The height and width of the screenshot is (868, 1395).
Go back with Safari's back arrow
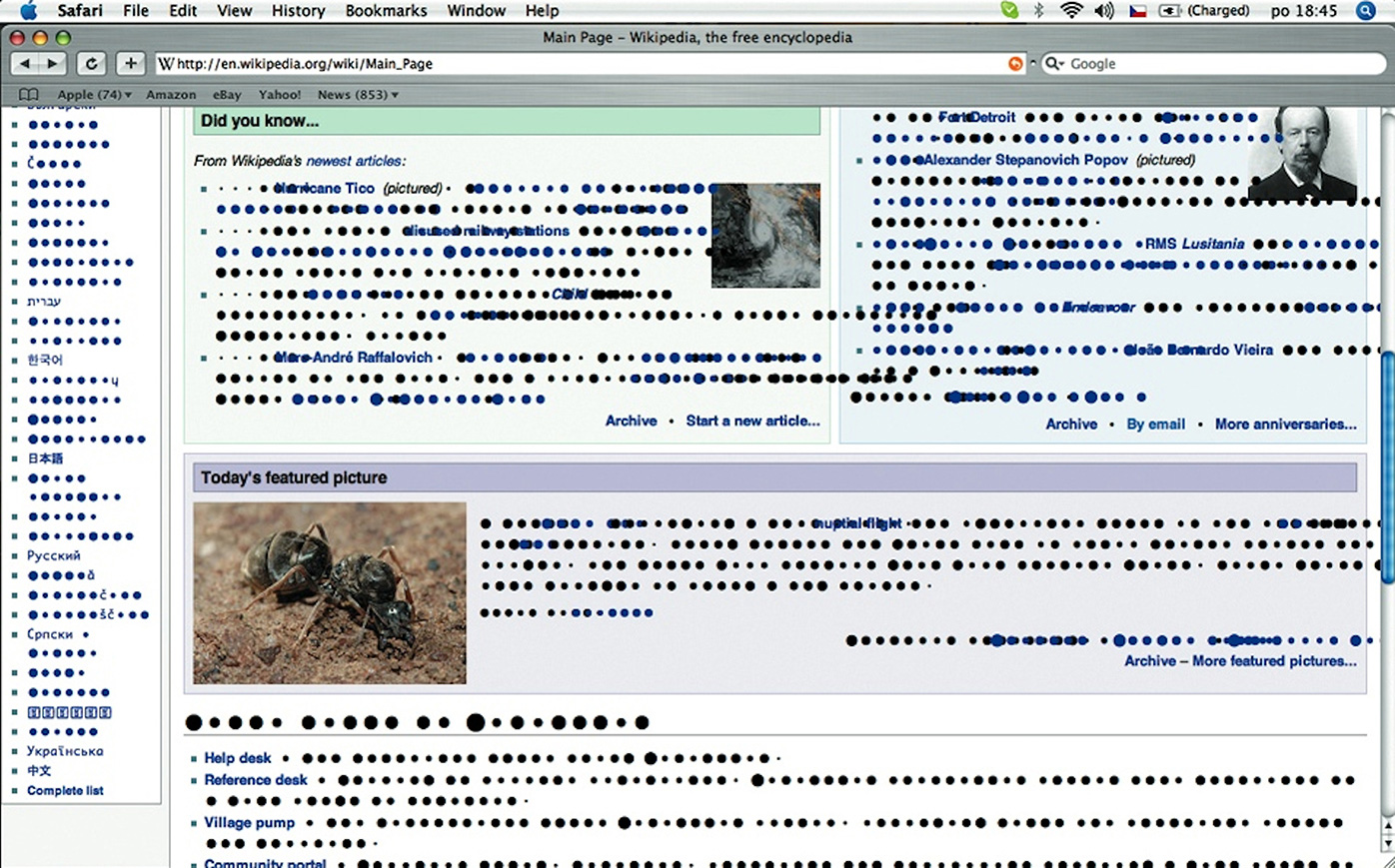25,64
